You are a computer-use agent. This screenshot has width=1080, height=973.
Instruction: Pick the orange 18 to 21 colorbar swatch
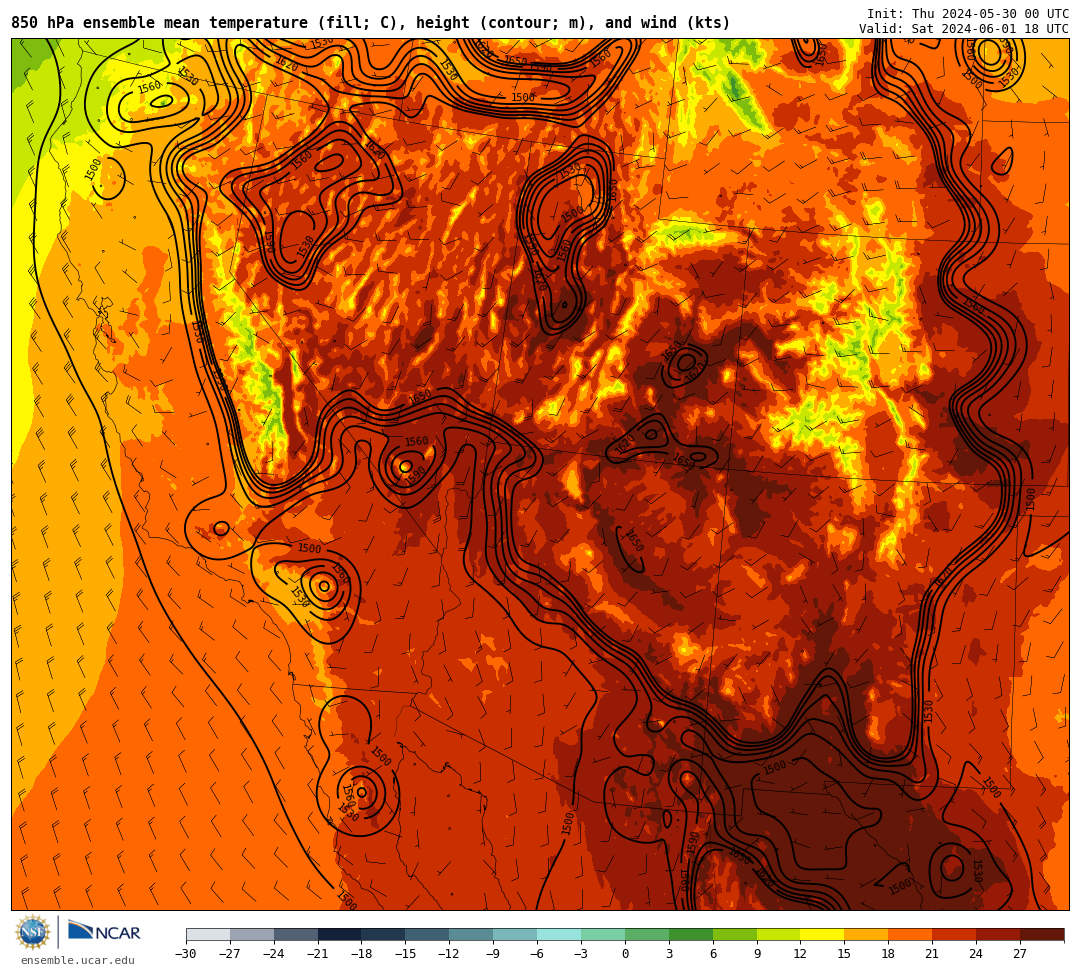tap(911, 935)
